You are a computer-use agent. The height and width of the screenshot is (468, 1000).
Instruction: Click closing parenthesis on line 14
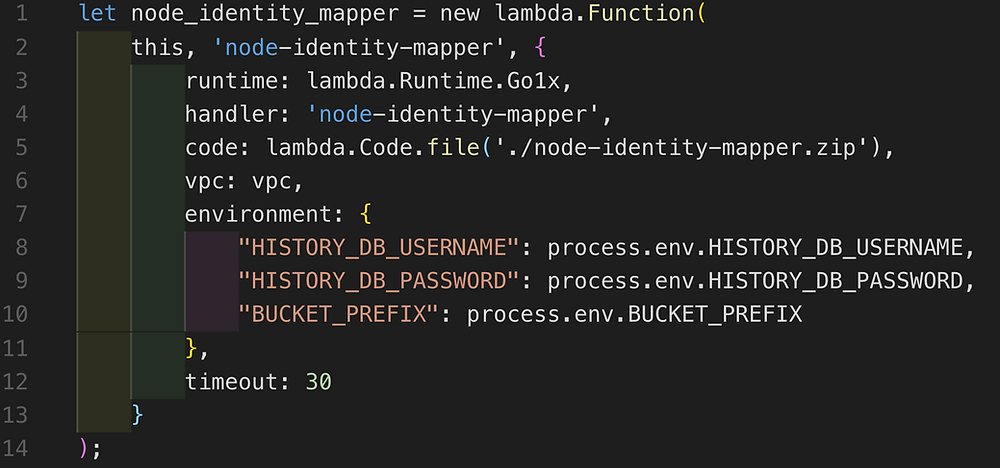[84, 448]
